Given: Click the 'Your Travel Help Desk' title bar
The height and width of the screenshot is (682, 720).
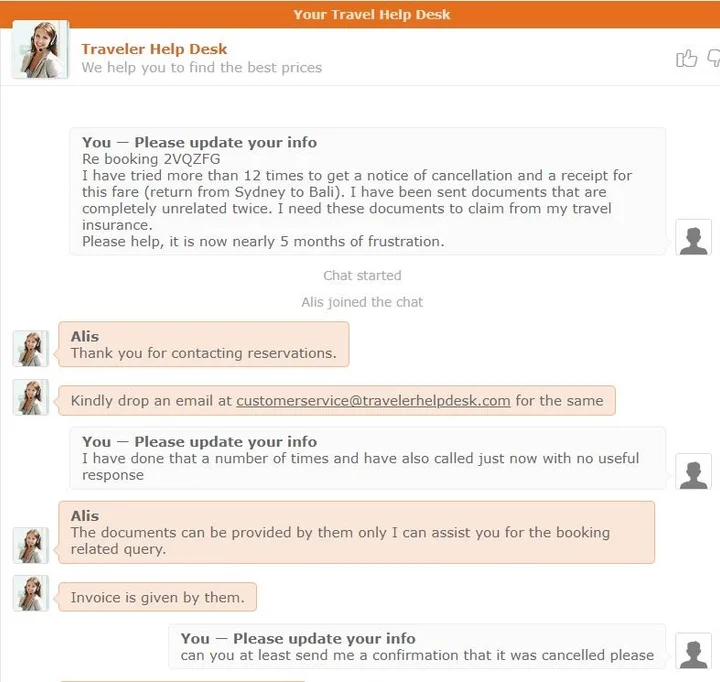Looking at the screenshot, I should [x=360, y=14].
